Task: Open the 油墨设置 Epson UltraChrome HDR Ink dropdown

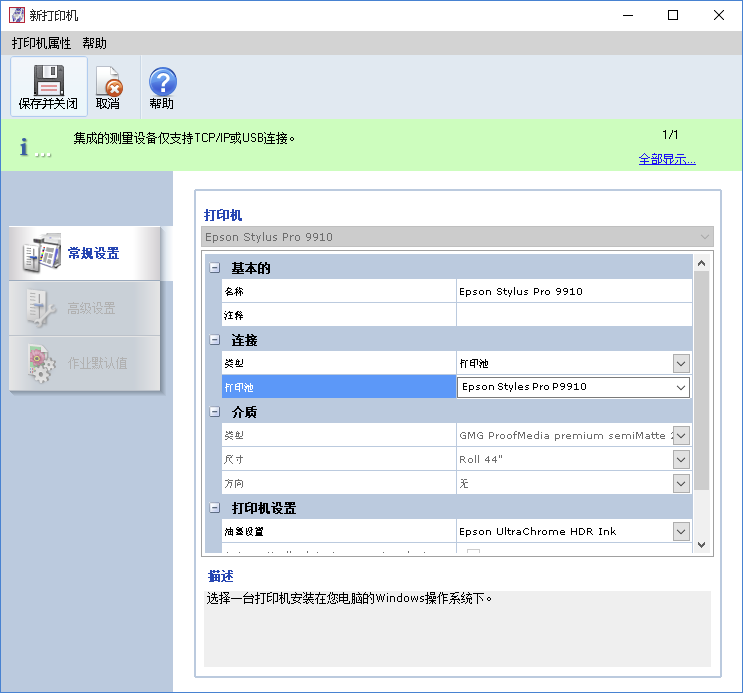Action: [x=681, y=531]
